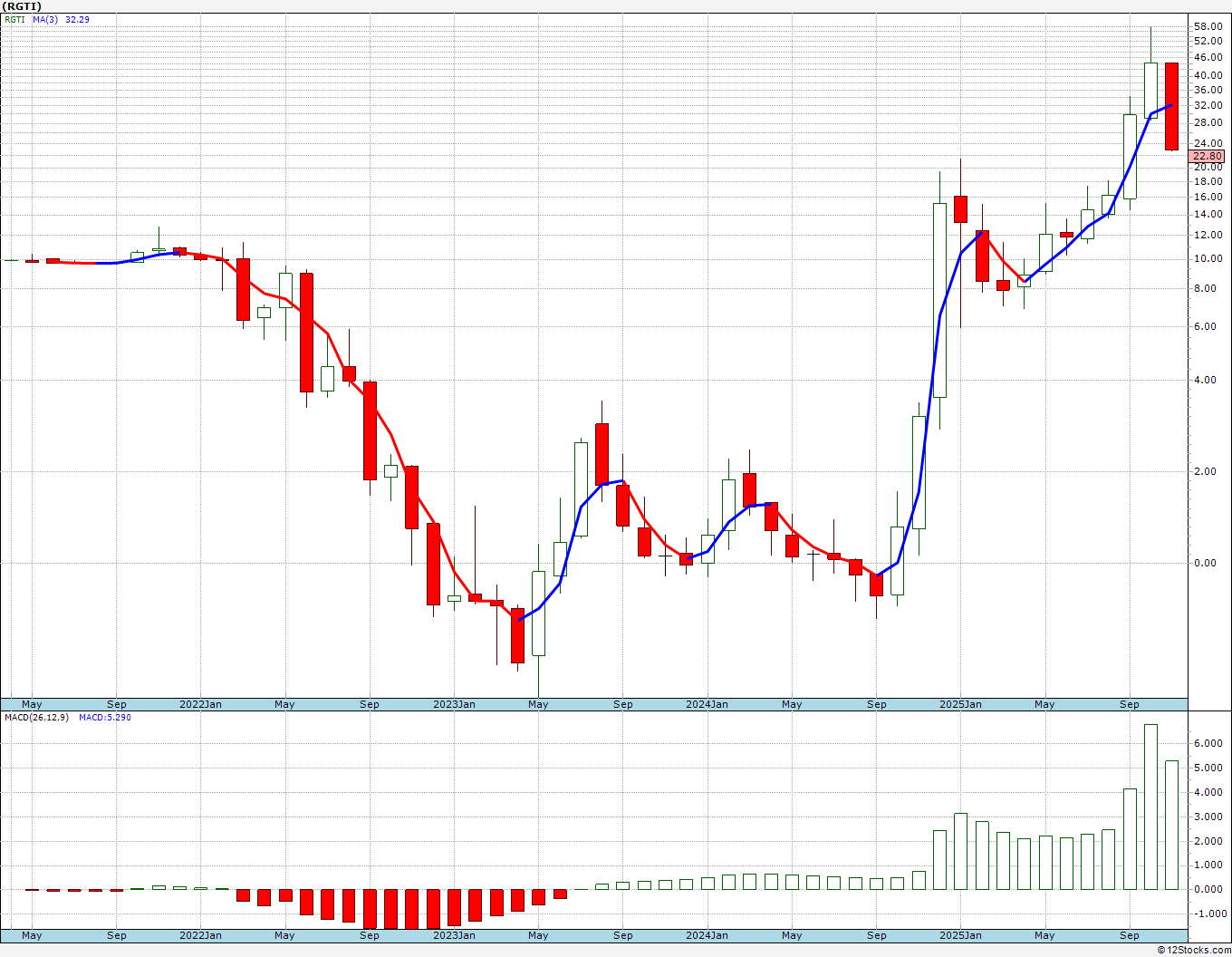Screen dimensions: 1232x957
Task: Click the (RGTI) chart title
Action: coord(23,6)
